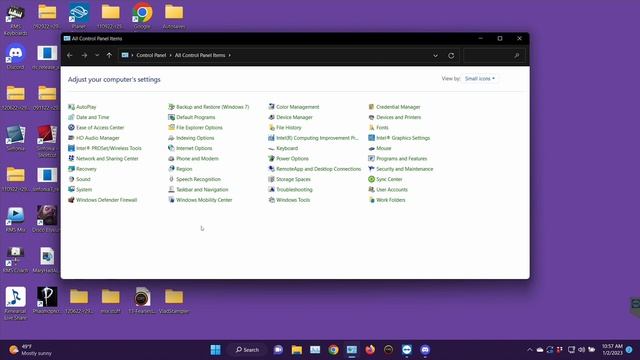Show hidden system tray icons chevron
This screenshot has width=640, height=360.
530,350
